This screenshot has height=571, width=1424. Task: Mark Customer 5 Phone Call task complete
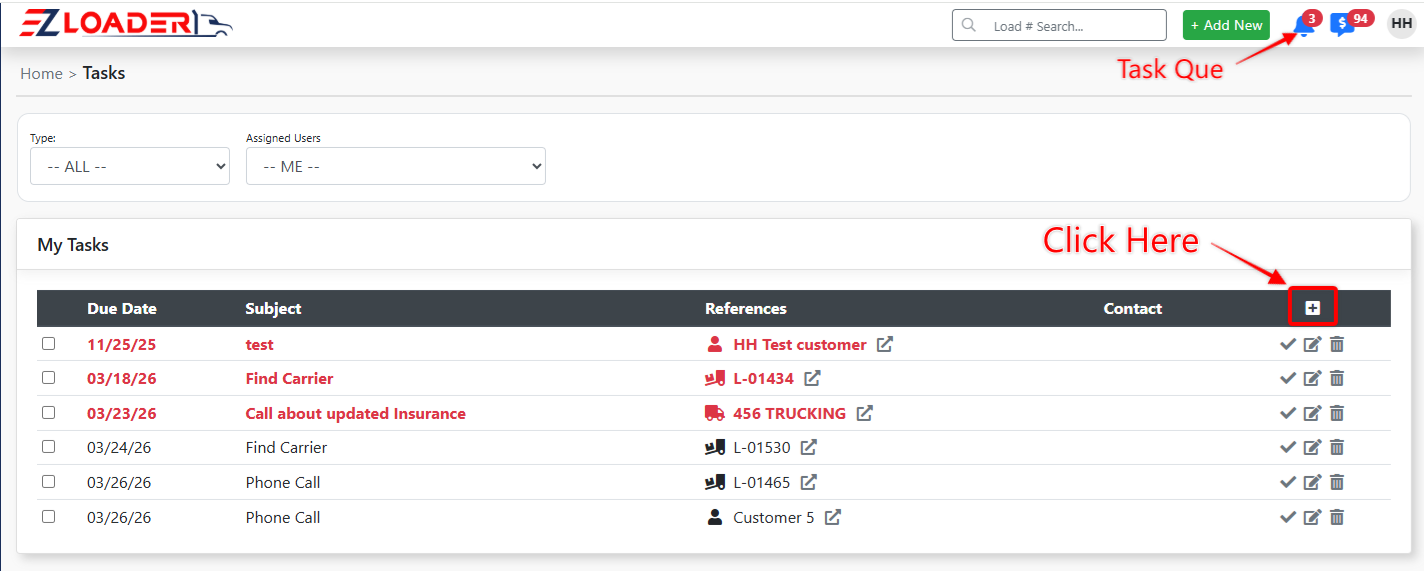click(x=1288, y=518)
